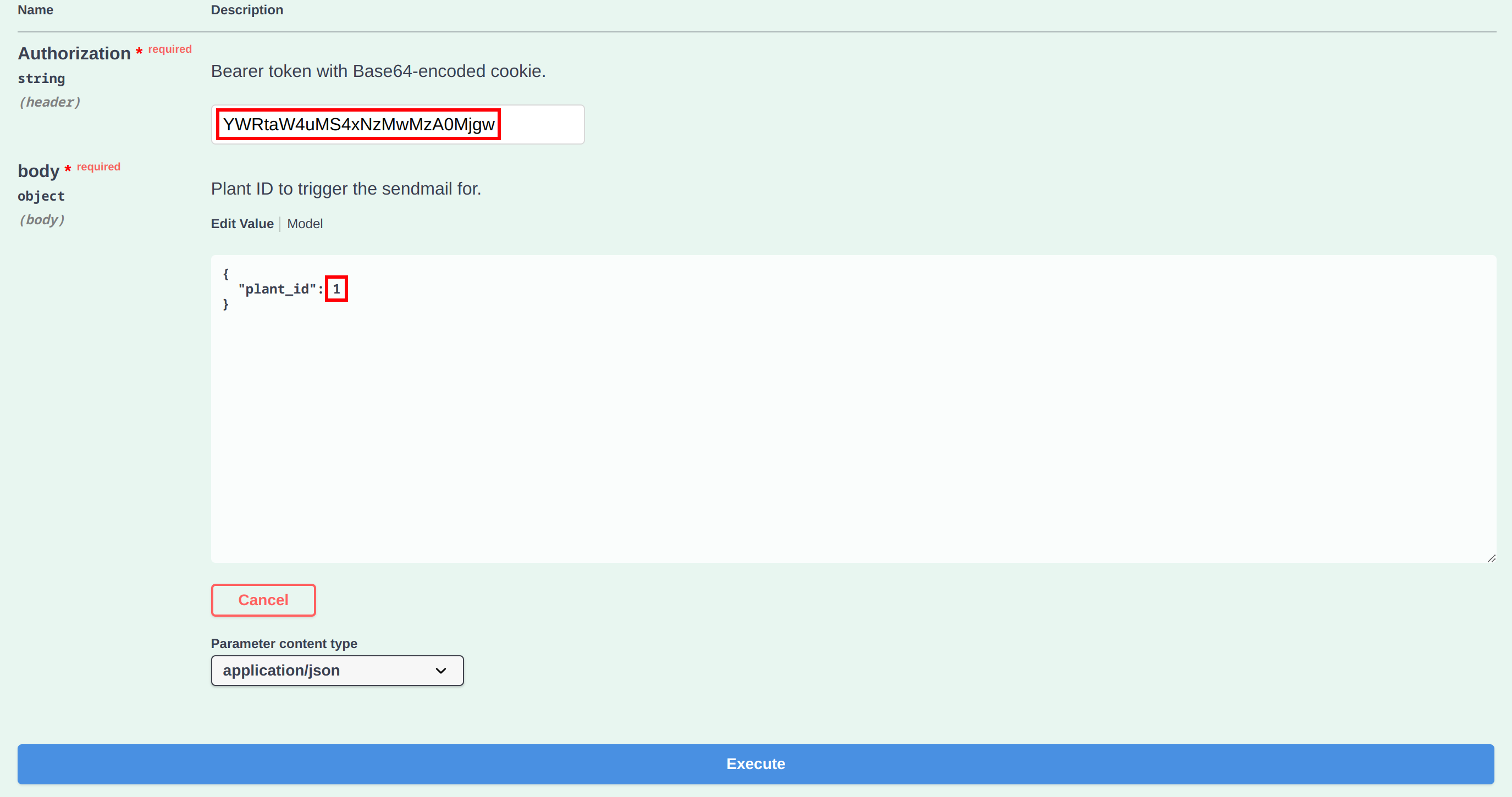1512x797 pixels.
Task: Click the chevron arrow on the application/json selector
Action: (x=441, y=670)
